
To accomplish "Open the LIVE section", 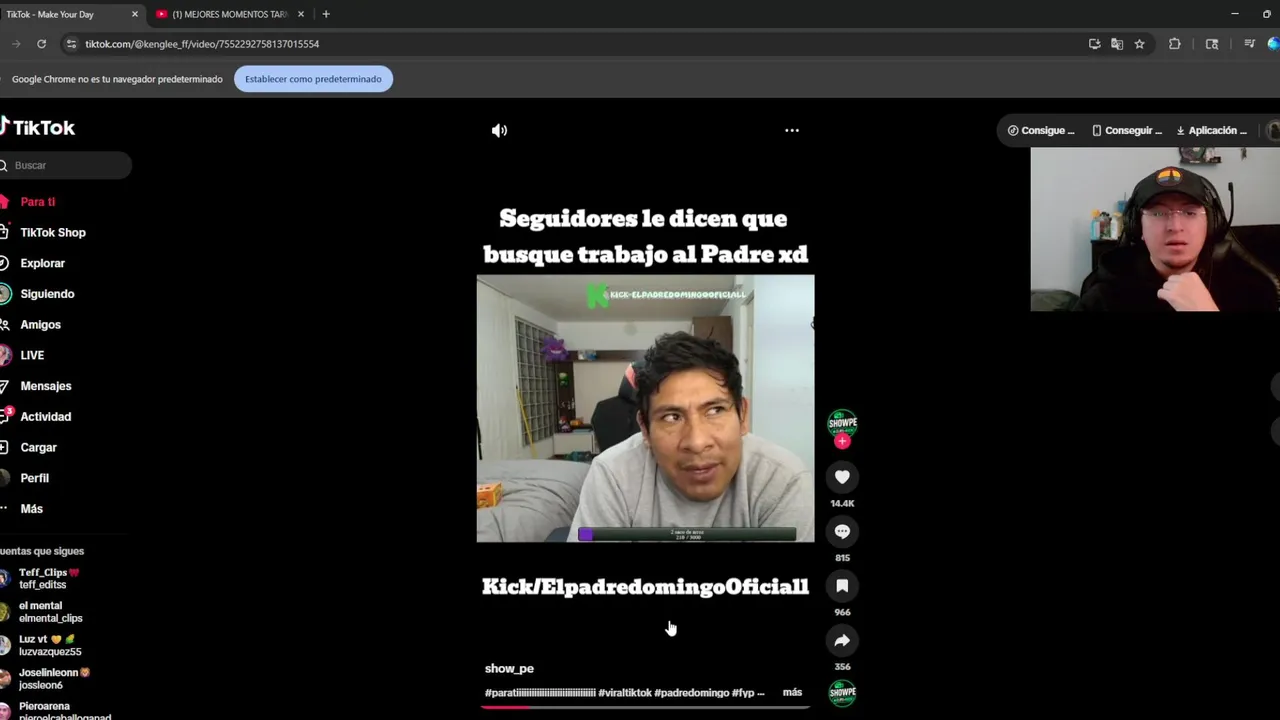I will (32, 355).
